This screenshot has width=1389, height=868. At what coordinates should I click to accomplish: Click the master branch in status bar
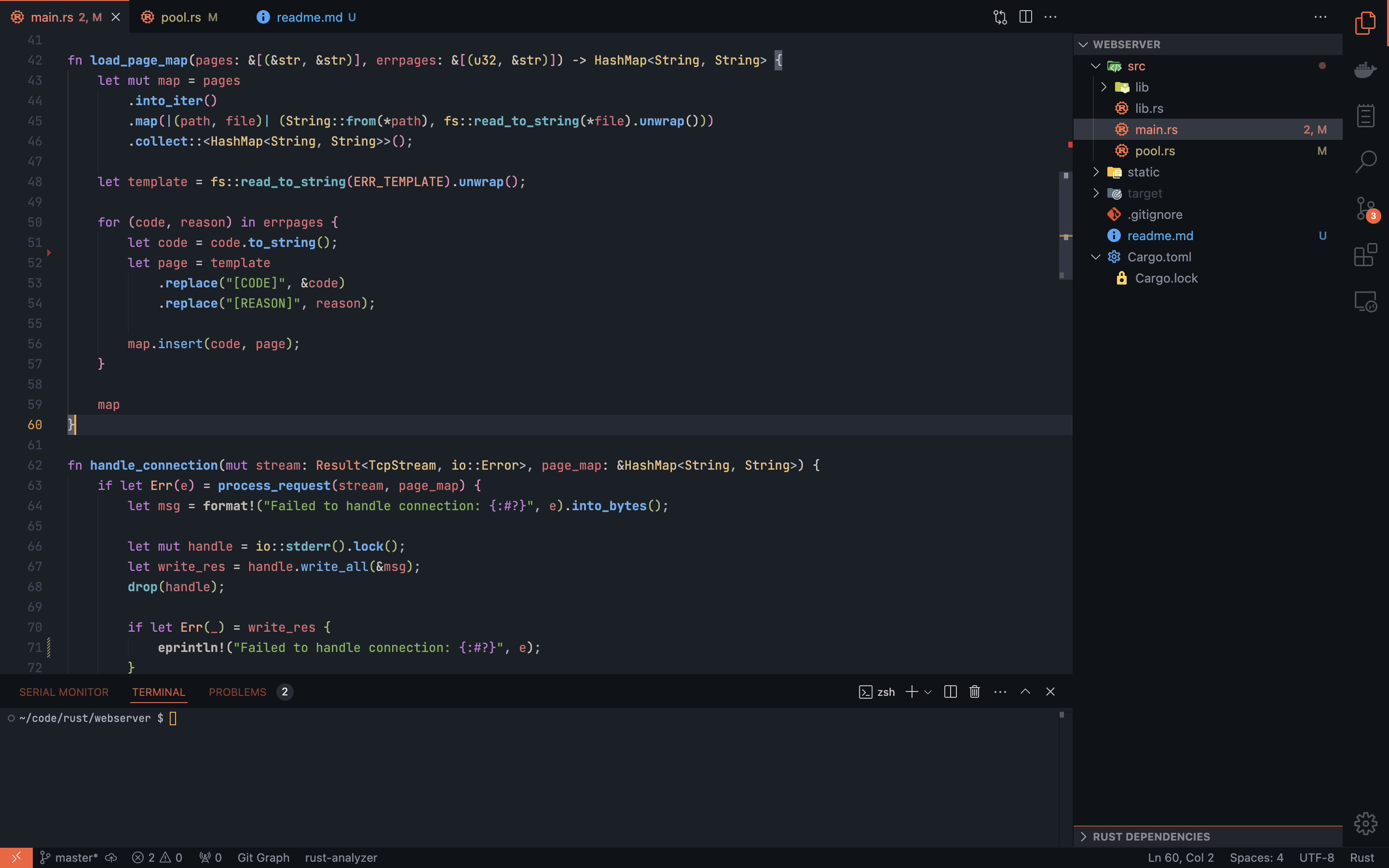pos(69,858)
